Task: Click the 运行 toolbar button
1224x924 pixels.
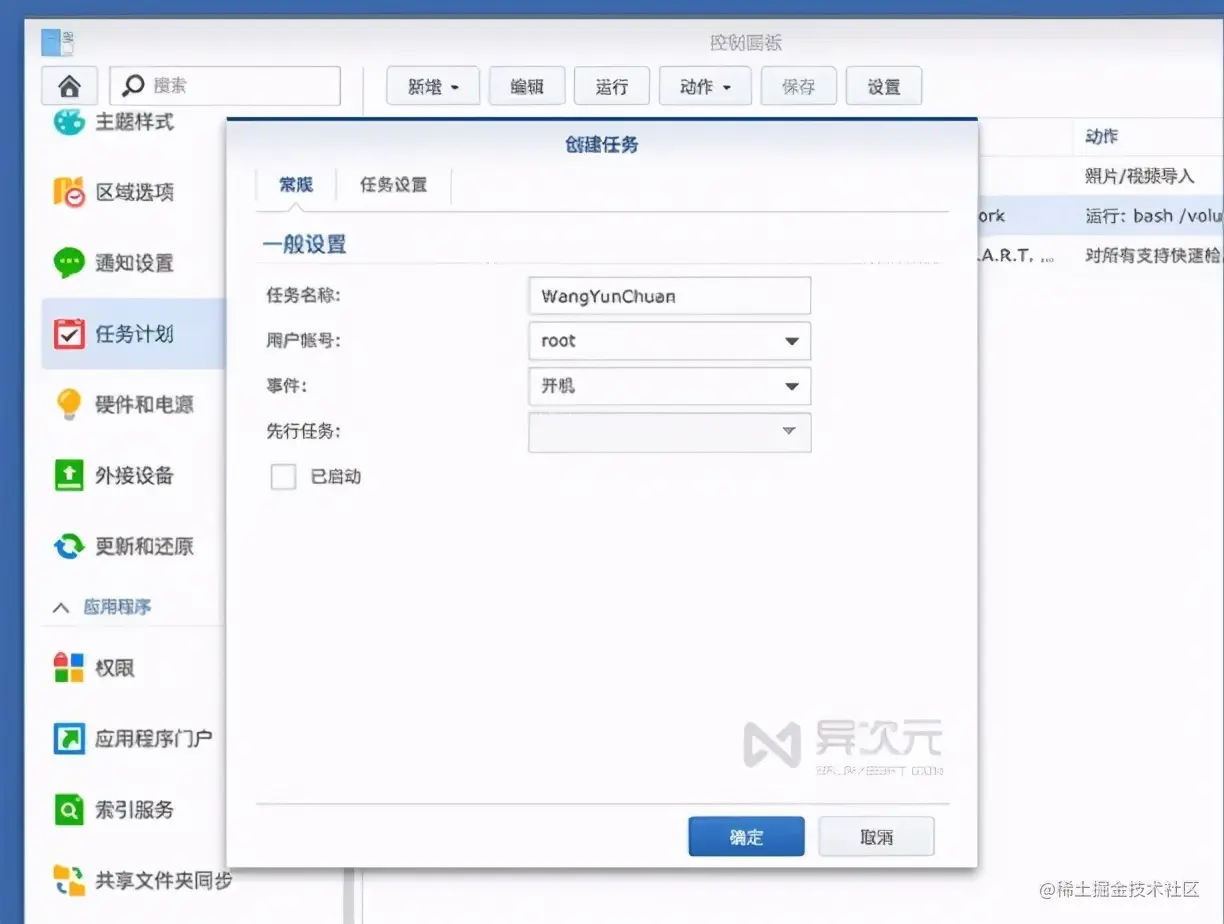Action: pyautogui.click(x=611, y=86)
